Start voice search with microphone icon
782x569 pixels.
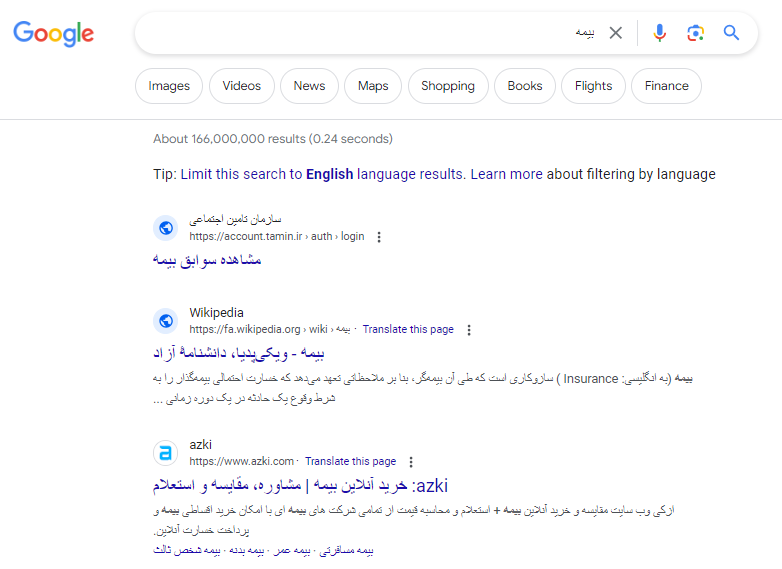coord(659,33)
